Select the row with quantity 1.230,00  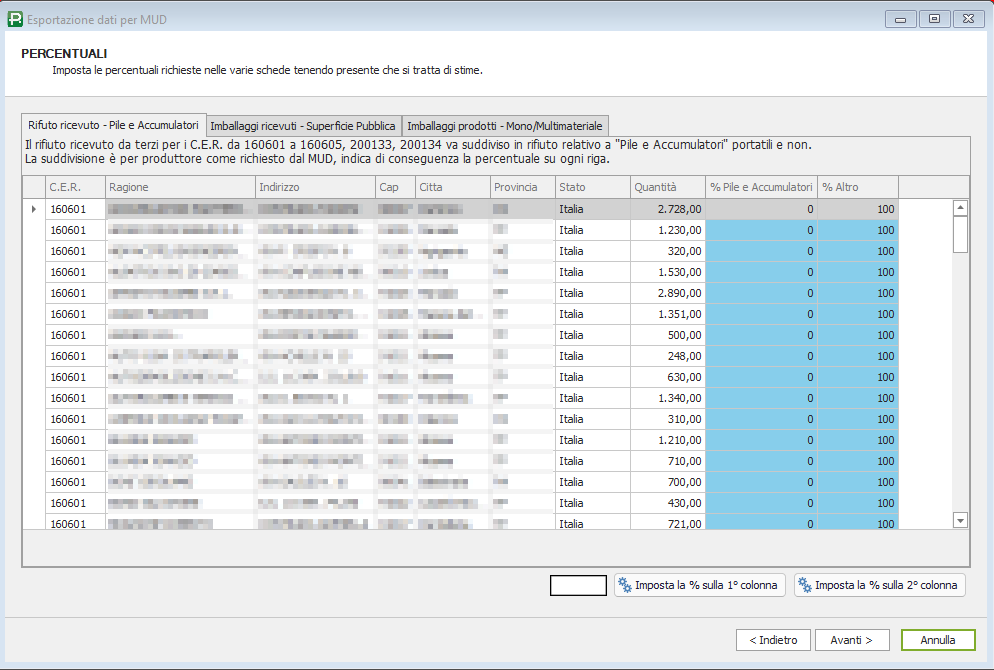coord(667,230)
